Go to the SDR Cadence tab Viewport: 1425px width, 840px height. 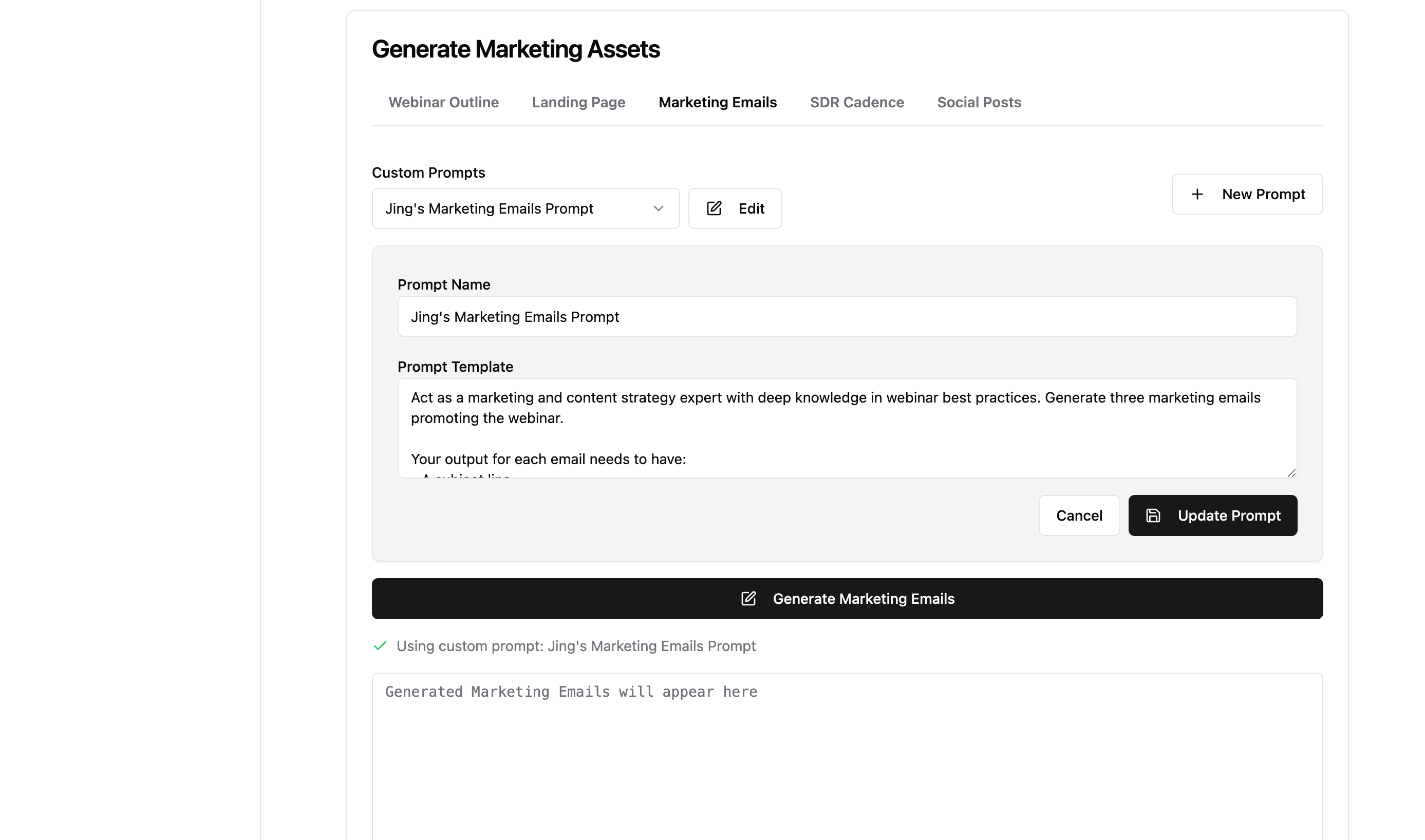[856, 103]
